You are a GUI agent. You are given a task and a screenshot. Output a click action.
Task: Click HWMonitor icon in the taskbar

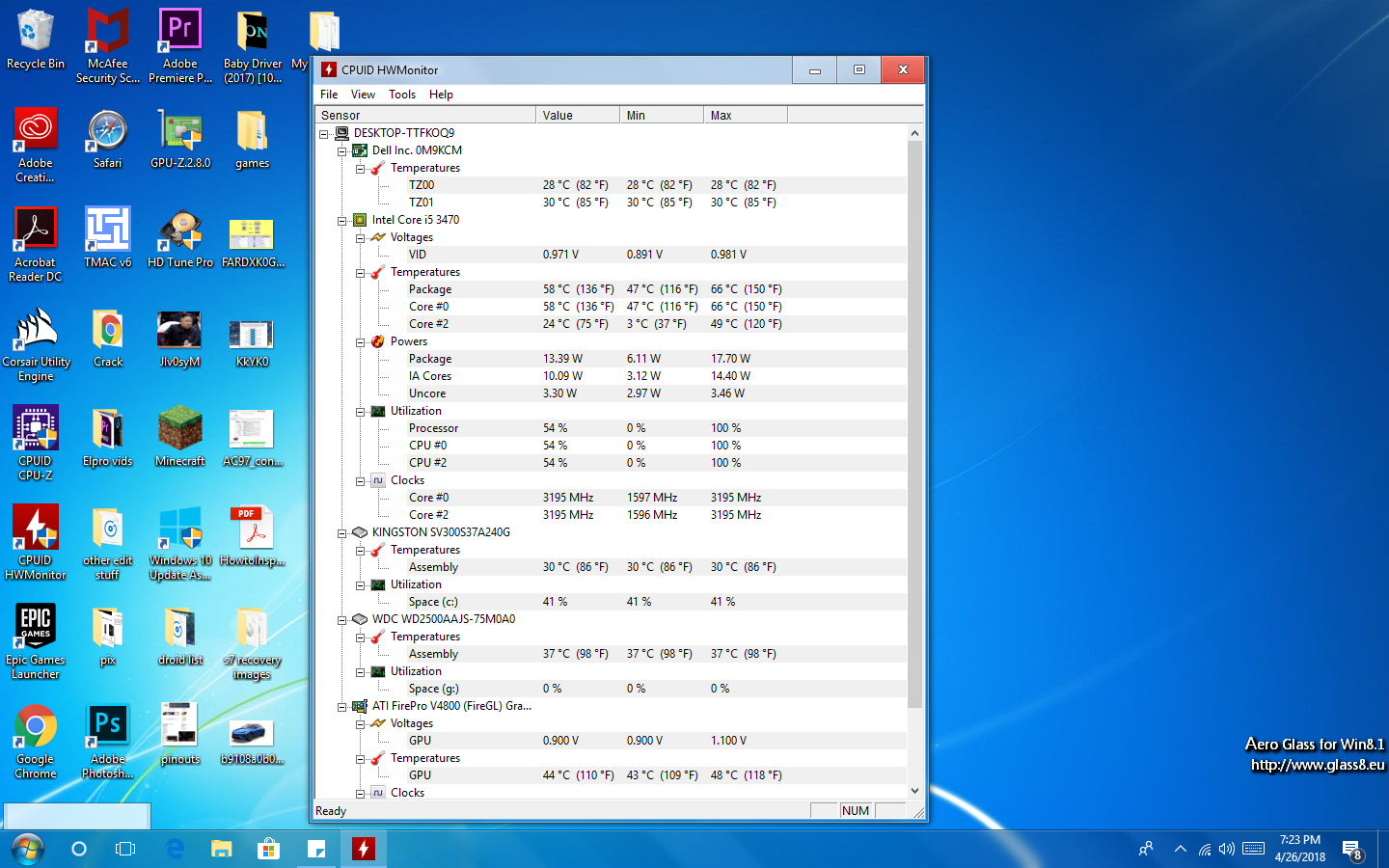pyautogui.click(x=364, y=849)
